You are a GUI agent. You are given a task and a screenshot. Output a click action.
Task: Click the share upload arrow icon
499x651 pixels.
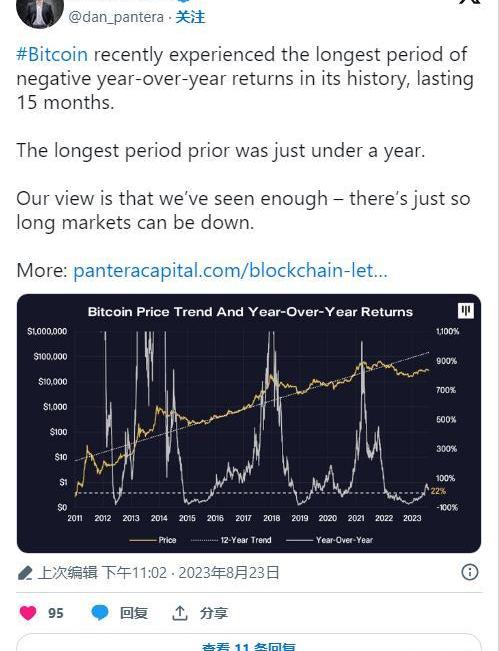(x=180, y=613)
